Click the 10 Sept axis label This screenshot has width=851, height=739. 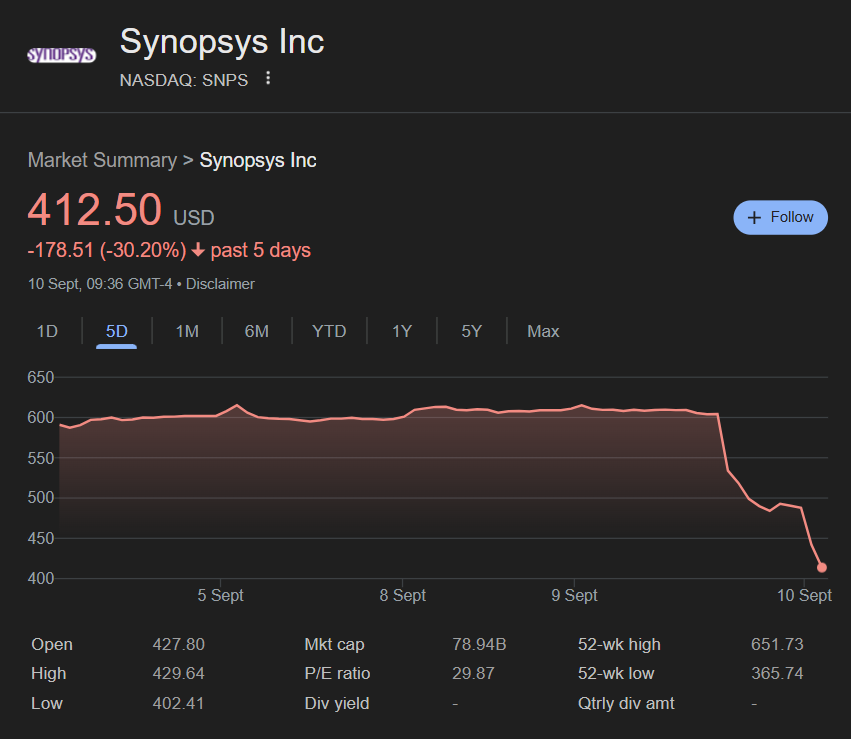pyautogui.click(x=804, y=595)
